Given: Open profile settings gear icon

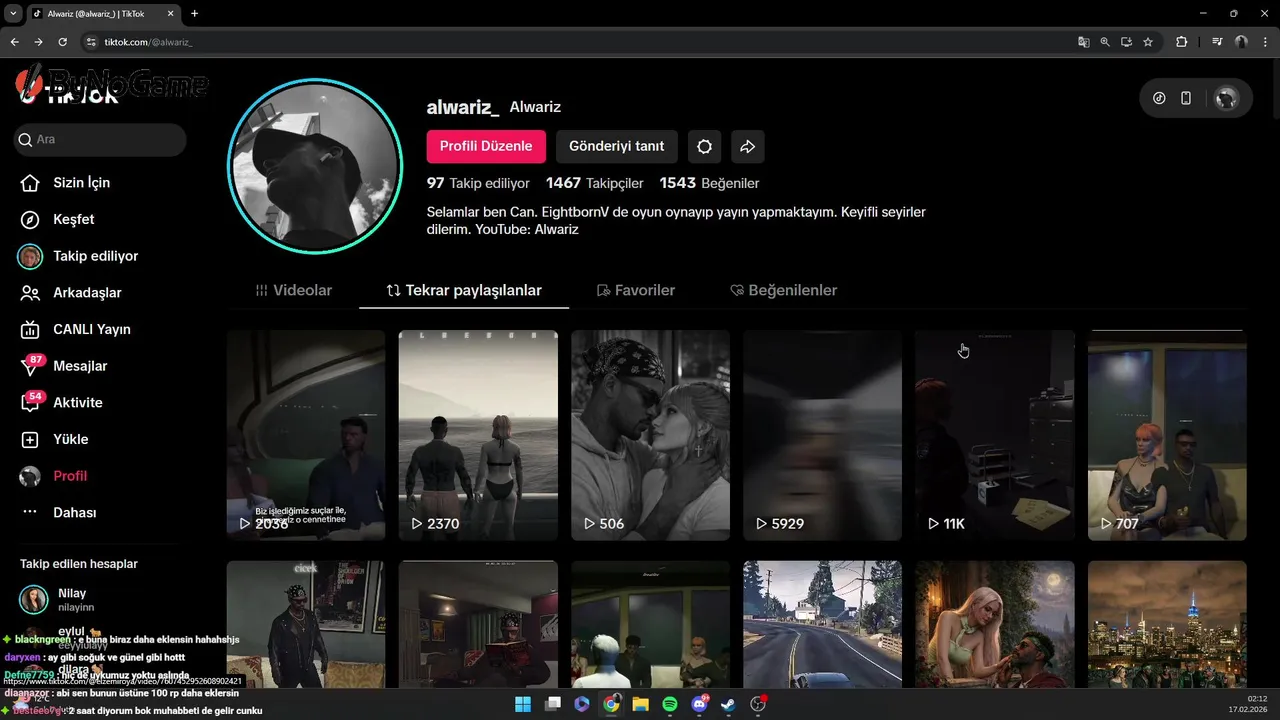Looking at the screenshot, I should pos(704,146).
